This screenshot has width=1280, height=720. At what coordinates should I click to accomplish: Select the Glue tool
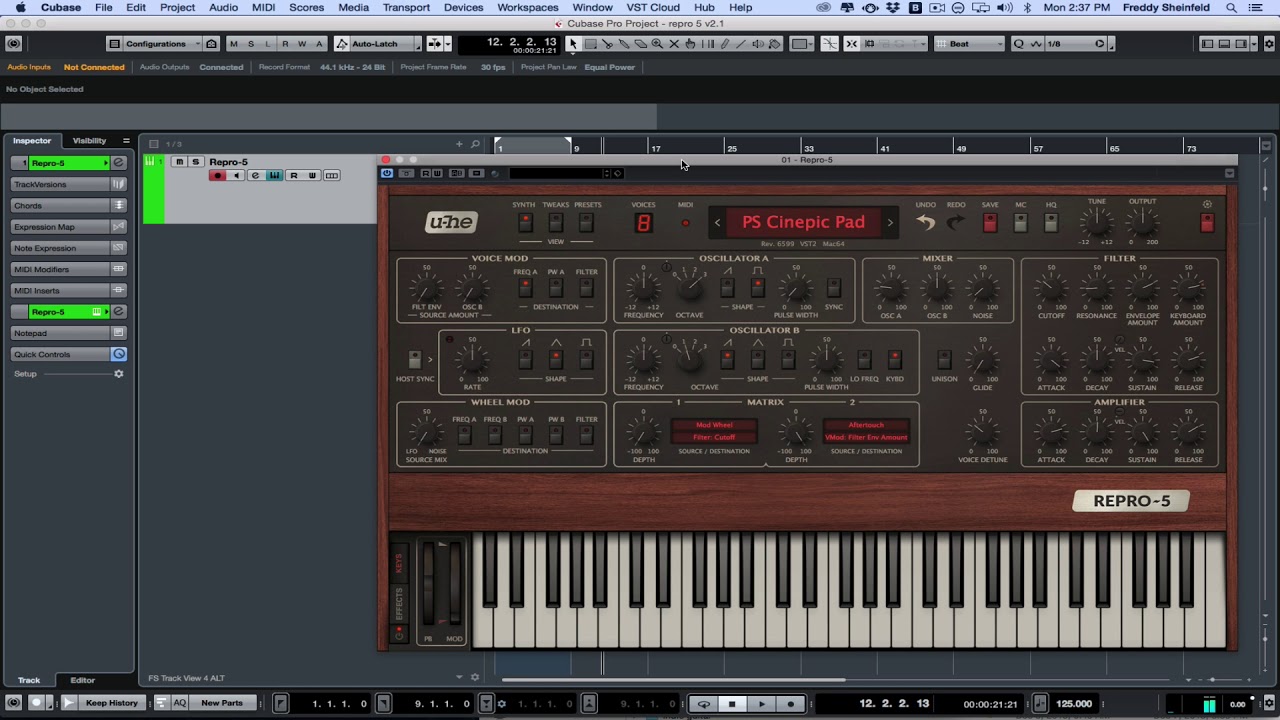pyautogui.click(x=624, y=44)
